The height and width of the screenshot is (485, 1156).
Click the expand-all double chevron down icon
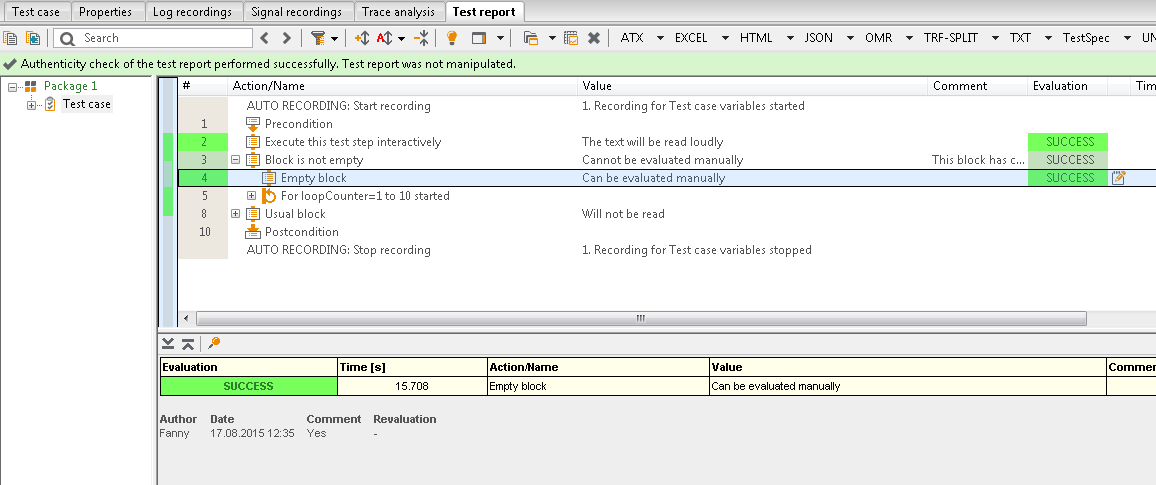point(169,343)
